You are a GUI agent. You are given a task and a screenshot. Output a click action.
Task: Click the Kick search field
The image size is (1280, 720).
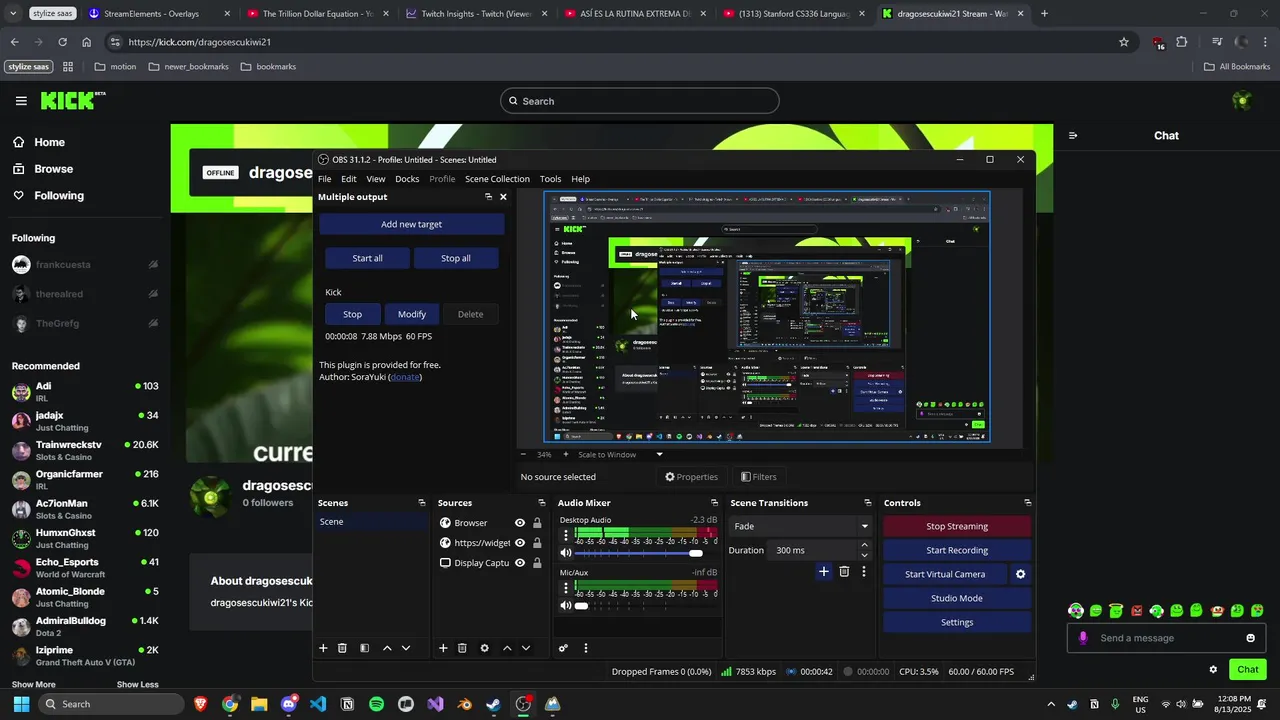[x=640, y=101]
